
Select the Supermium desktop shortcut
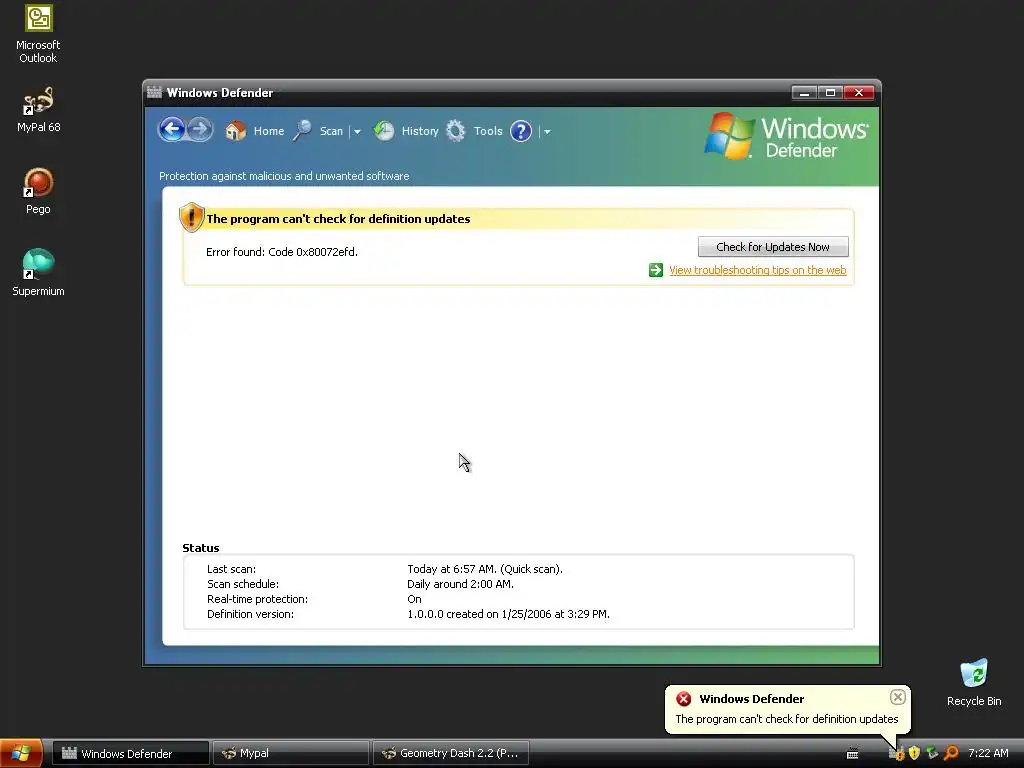point(38,273)
